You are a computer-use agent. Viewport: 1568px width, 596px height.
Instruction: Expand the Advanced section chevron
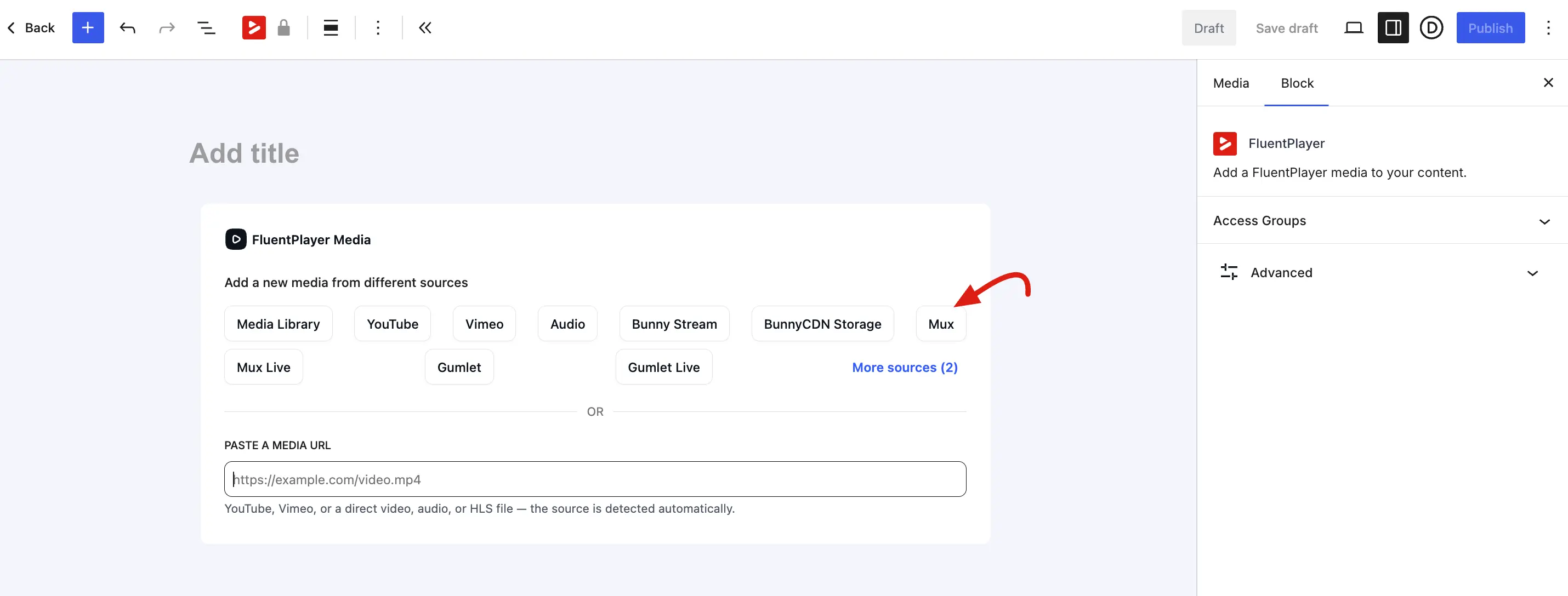pos(1532,273)
